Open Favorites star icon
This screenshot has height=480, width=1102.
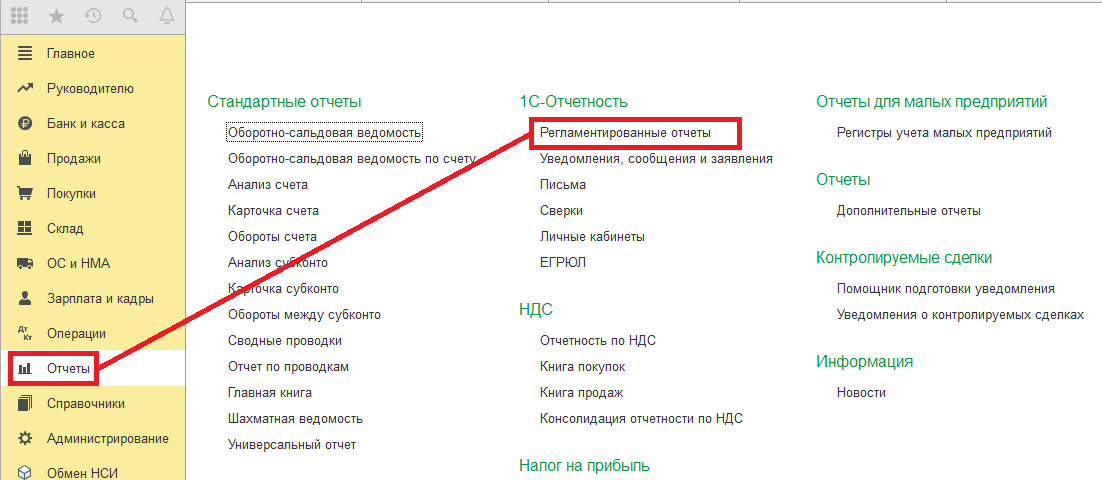[x=56, y=17]
